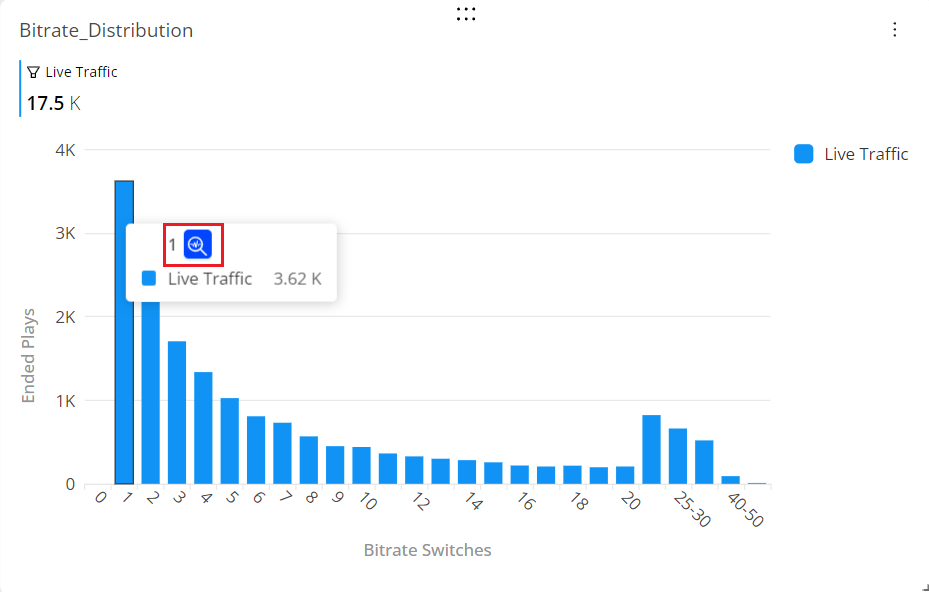The image size is (929, 592).
Task: Click the blue square in tooltip row
Action: pos(149,279)
